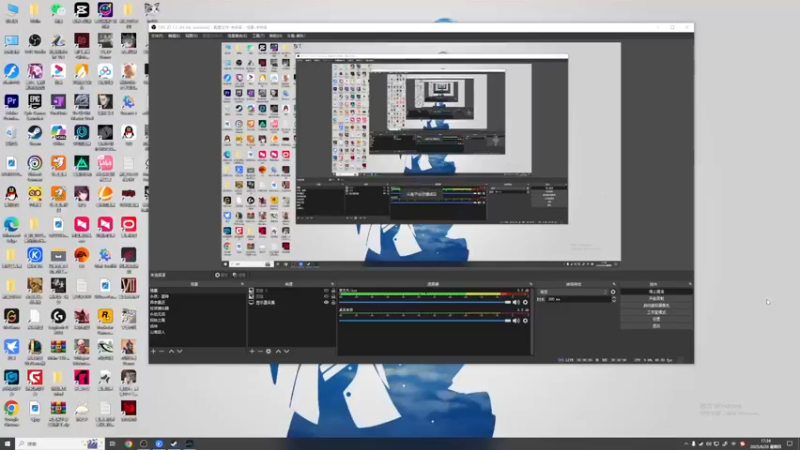Hide the Display Capture source via its eye
800x450 pixels.
click(x=327, y=303)
